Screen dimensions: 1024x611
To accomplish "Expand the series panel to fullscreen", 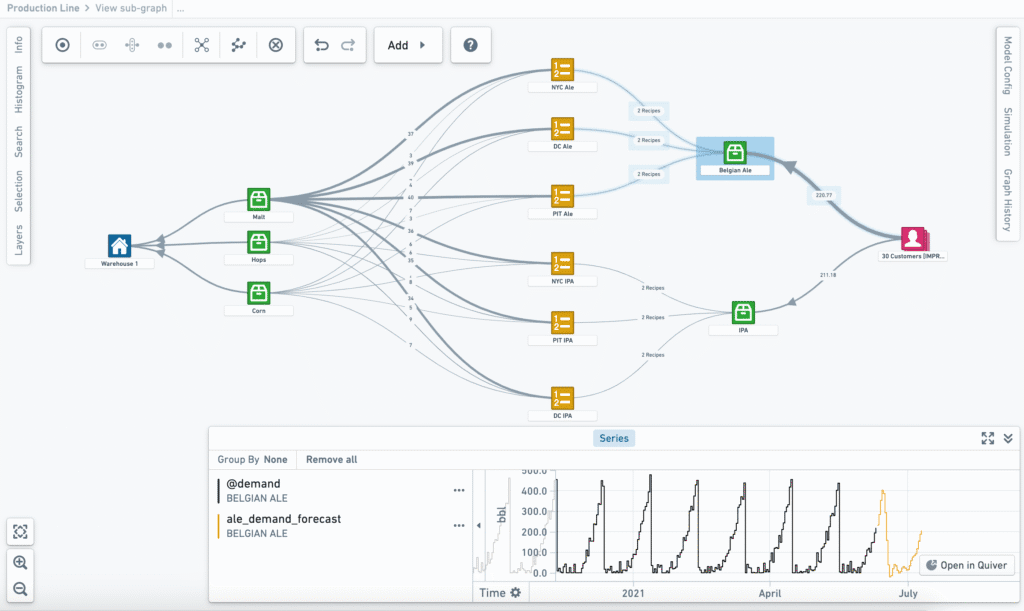I will (x=987, y=438).
